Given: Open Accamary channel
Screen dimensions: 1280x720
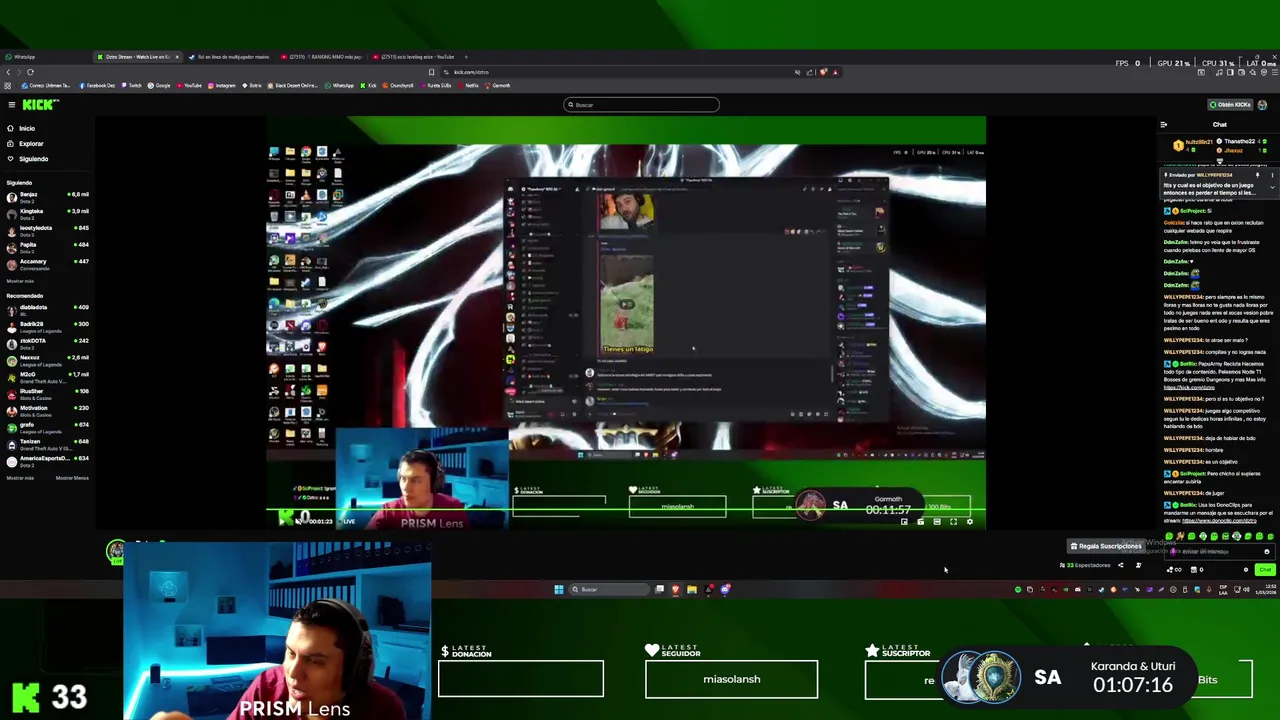Looking at the screenshot, I should pos(47,263).
